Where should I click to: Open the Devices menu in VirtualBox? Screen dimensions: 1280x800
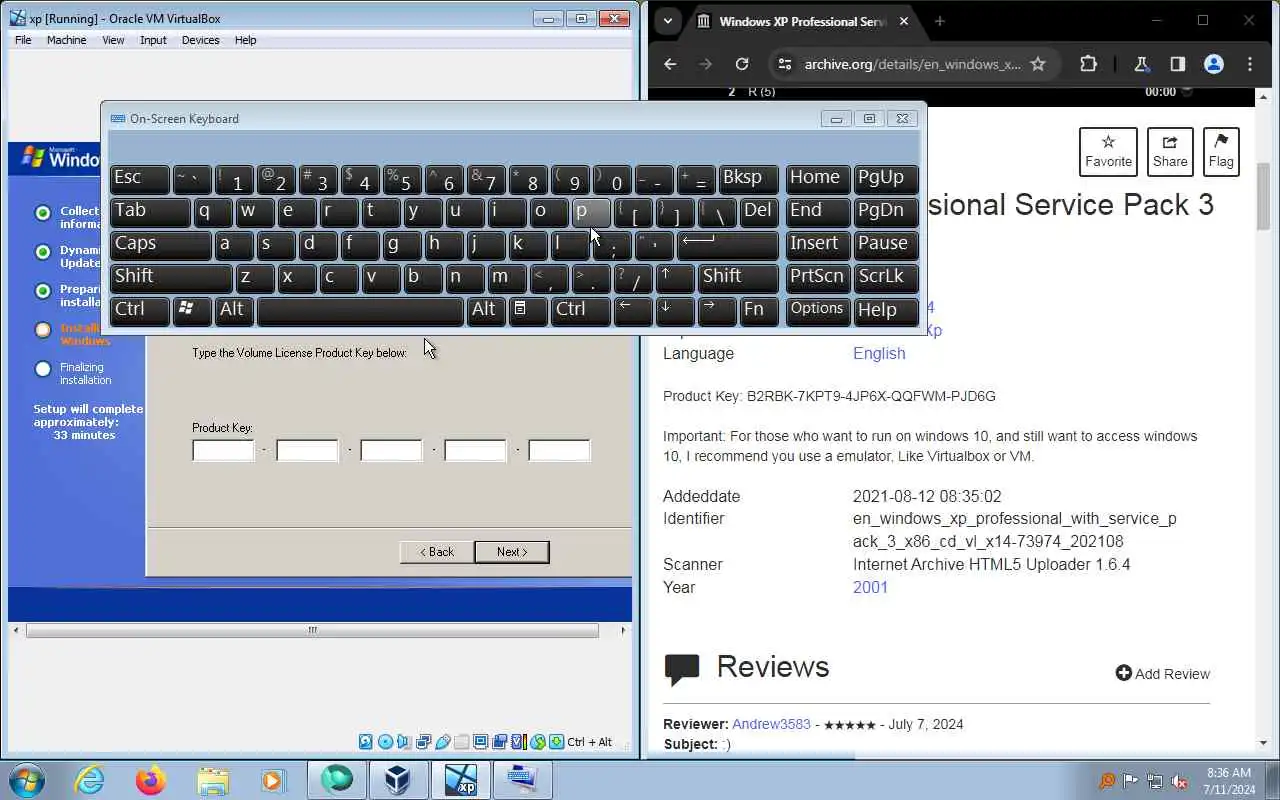200,40
